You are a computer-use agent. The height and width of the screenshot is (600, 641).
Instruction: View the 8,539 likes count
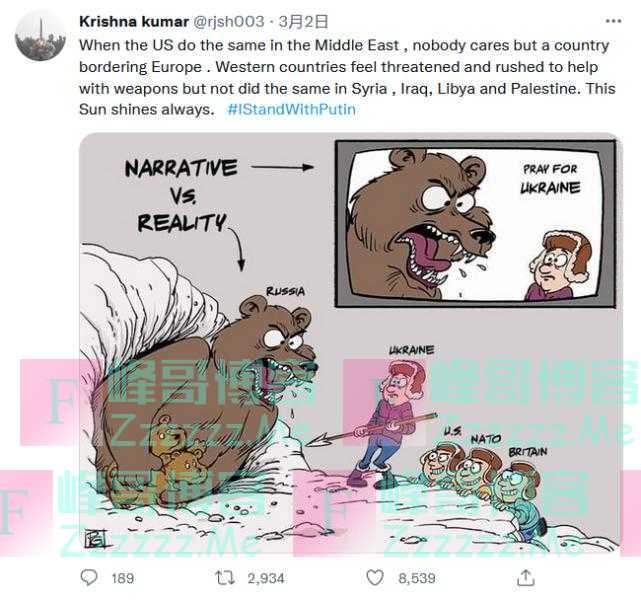point(417,578)
